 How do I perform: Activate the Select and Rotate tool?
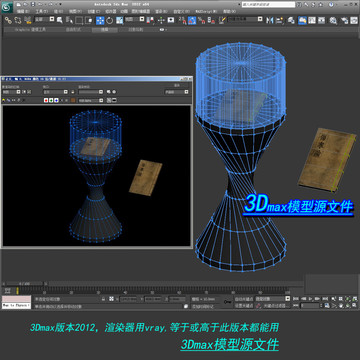[x=110, y=20]
